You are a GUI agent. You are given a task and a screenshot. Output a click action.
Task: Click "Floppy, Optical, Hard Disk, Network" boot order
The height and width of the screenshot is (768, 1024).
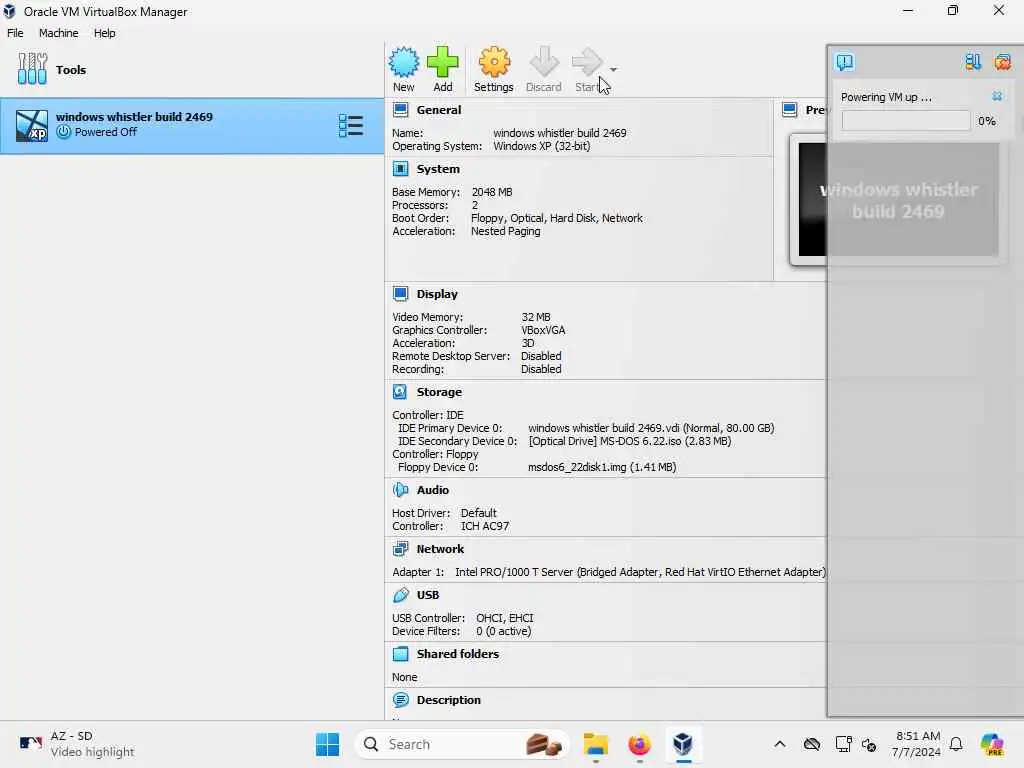click(x=556, y=218)
